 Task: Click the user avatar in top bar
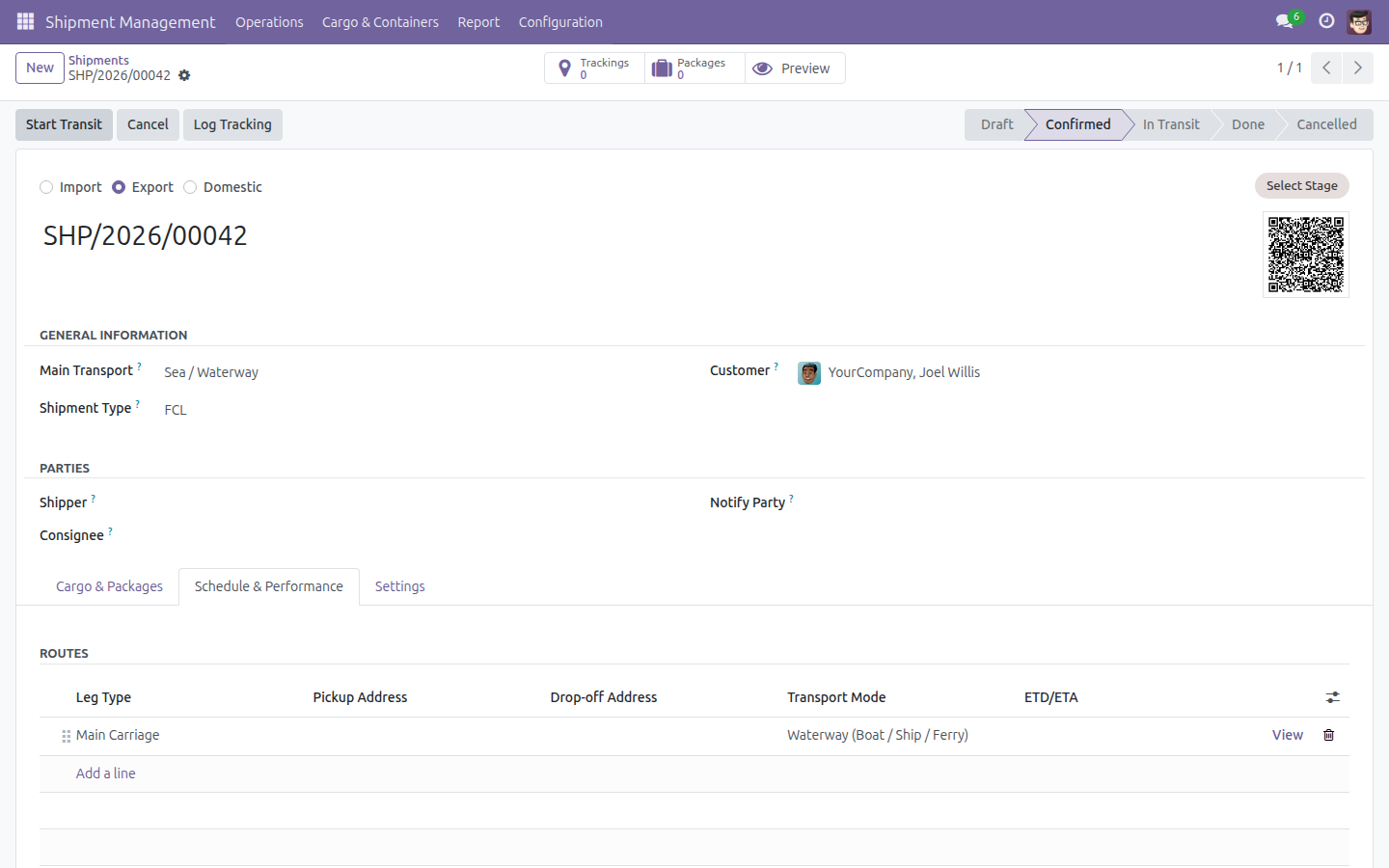tap(1359, 21)
